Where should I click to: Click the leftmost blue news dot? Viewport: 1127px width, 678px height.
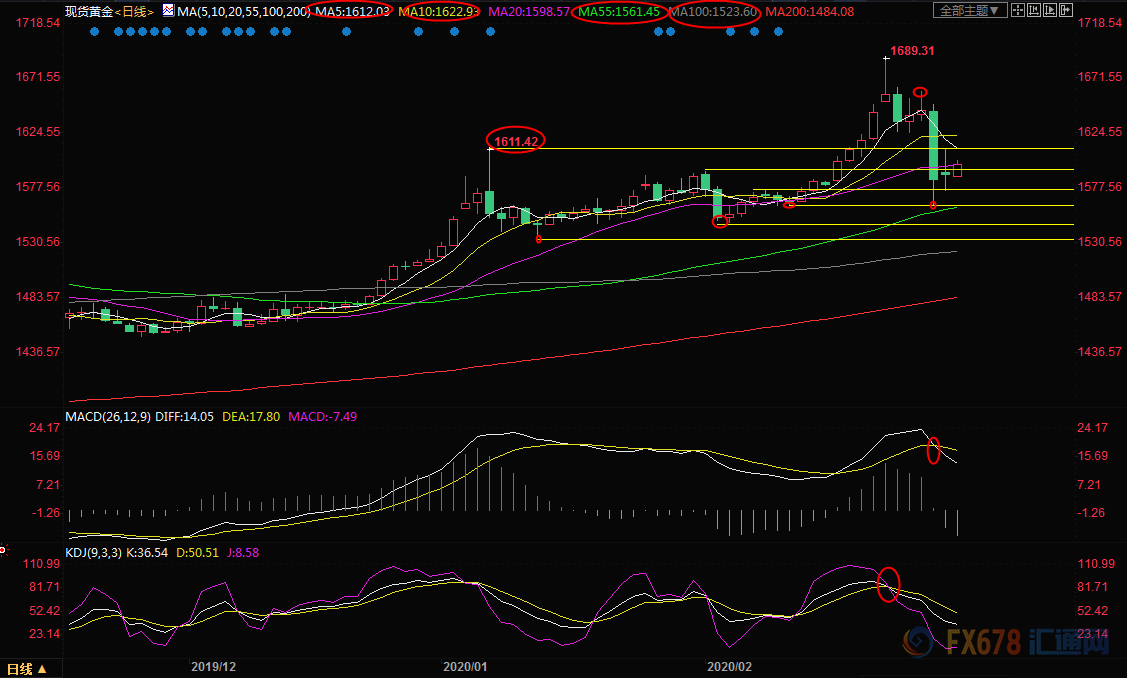pyautogui.click(x=95, y=32)
